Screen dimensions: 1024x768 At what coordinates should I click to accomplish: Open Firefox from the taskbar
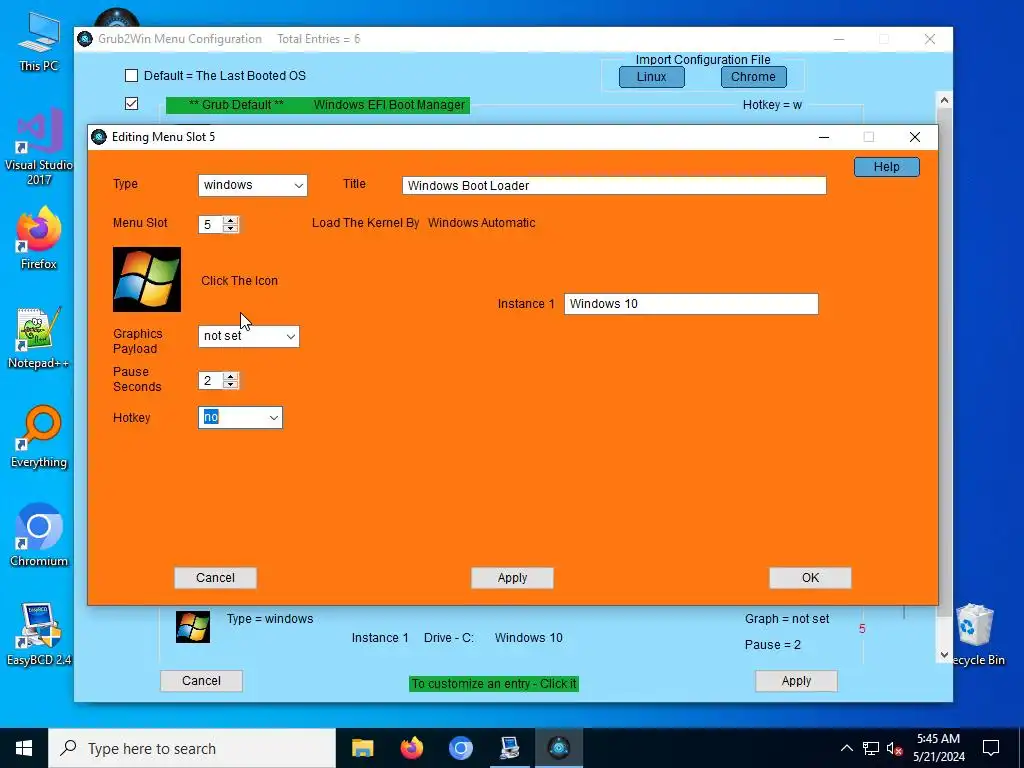(411, 748)
